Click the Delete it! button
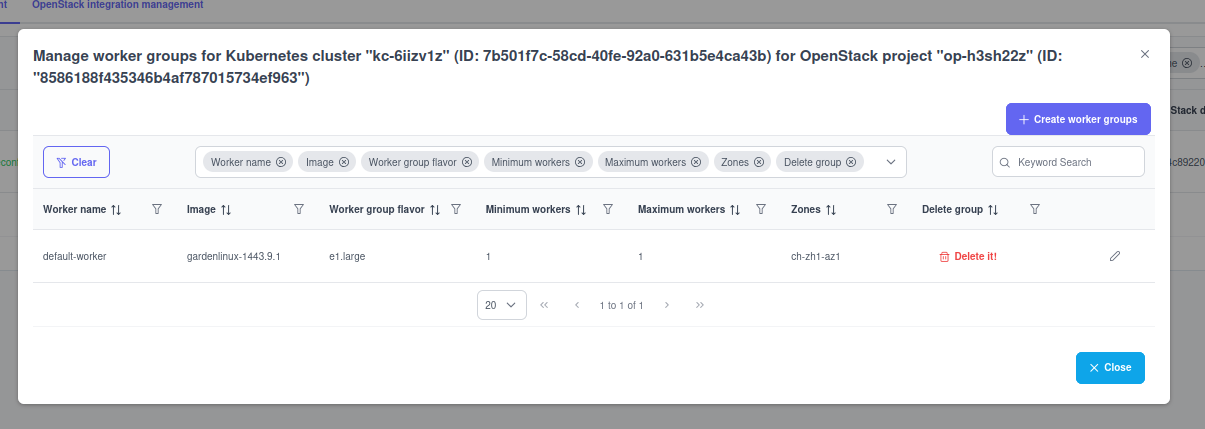 [968, 256]
